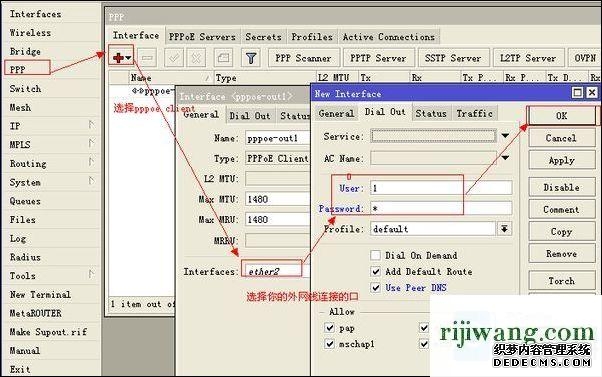The width and height of the screenshot is (602, 377).
Task: Collapse the Allow section
Action: pyautogui.click(x=322, y=312)
